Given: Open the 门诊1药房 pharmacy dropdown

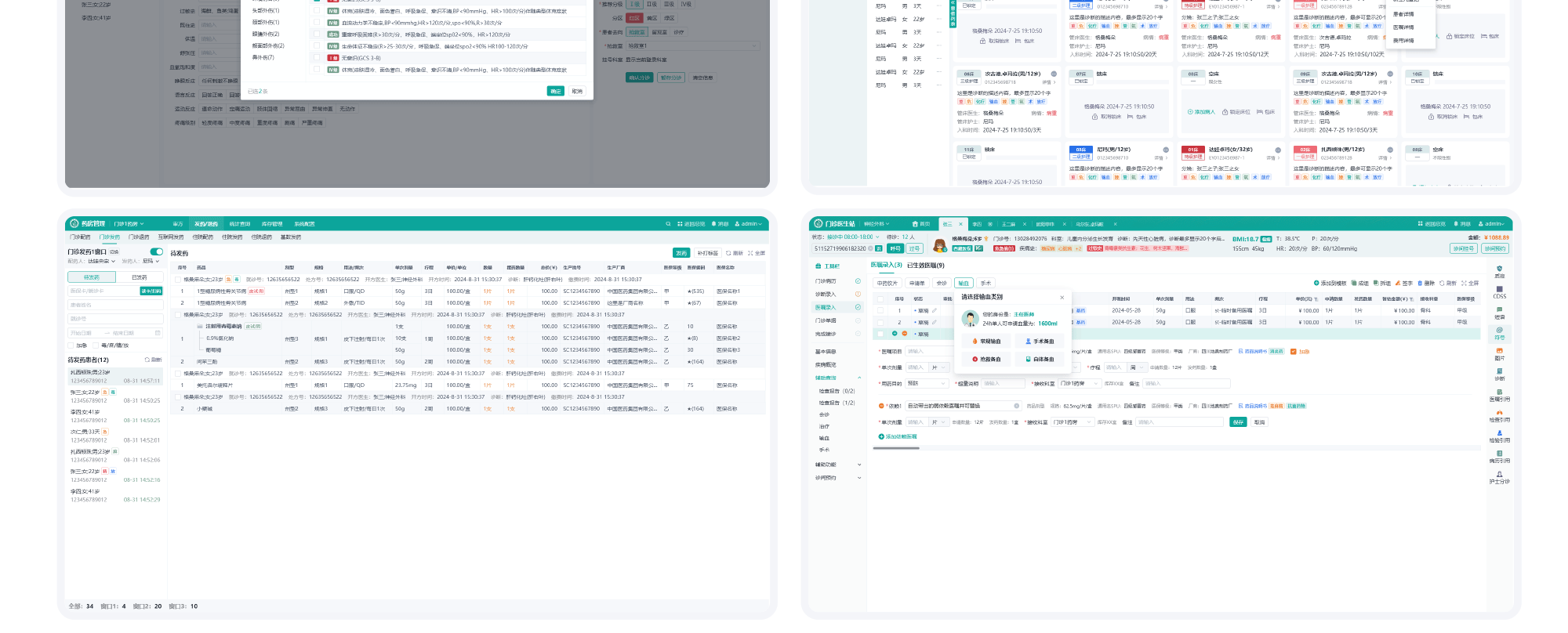Looking at the screenshot, I should [129, 224].
